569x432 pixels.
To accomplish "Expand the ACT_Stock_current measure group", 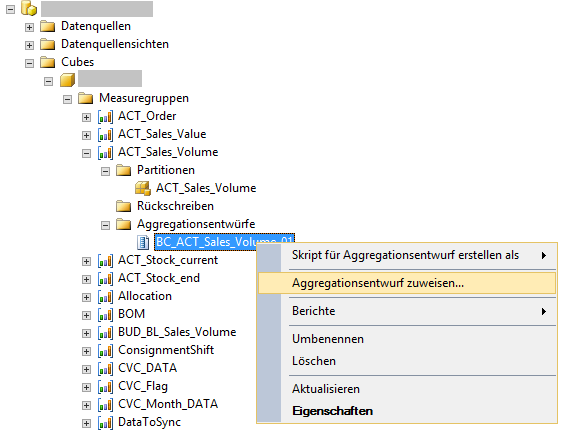I will coord(86,261).
